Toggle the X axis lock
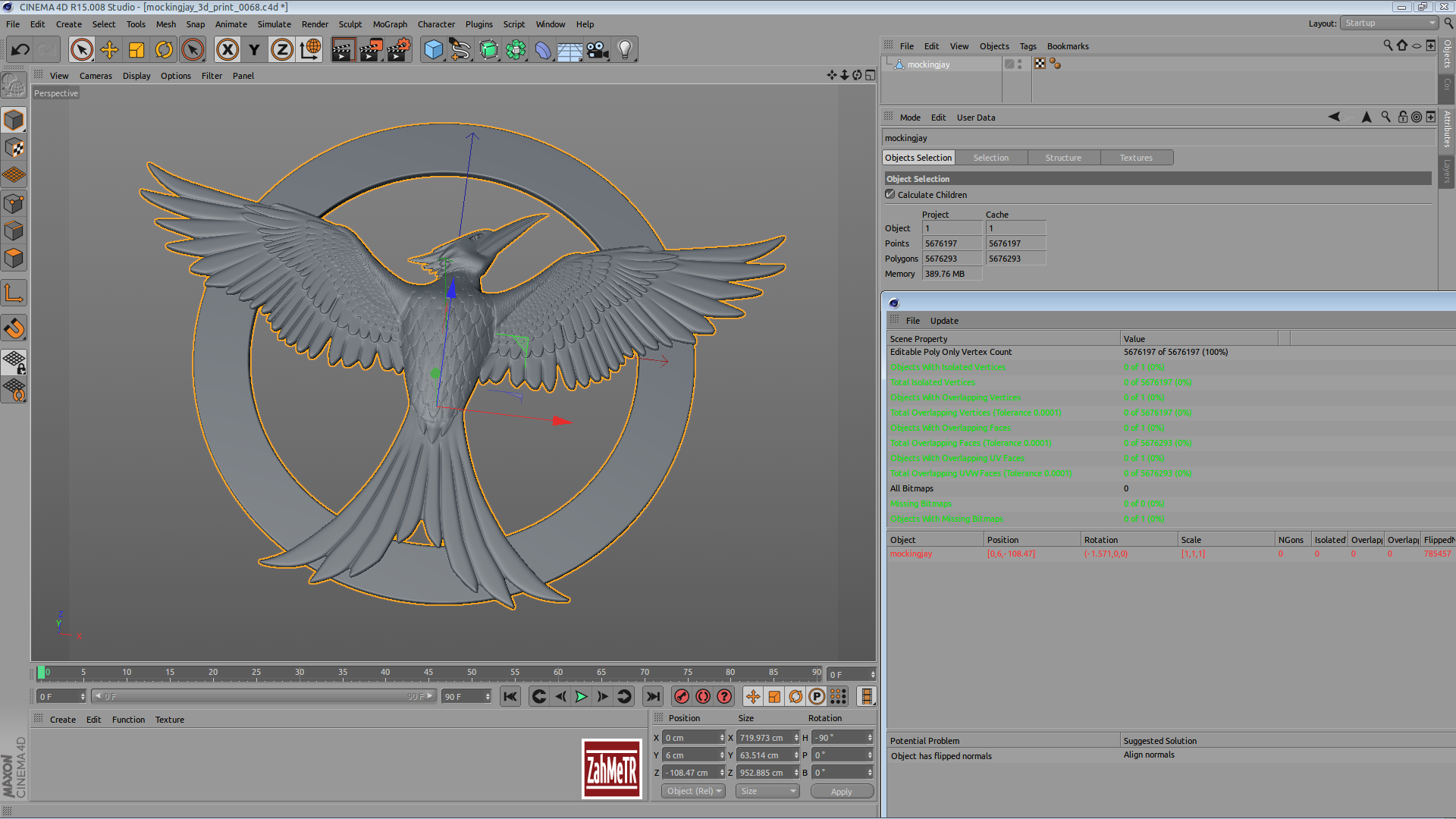 click(x=227, y=49)
